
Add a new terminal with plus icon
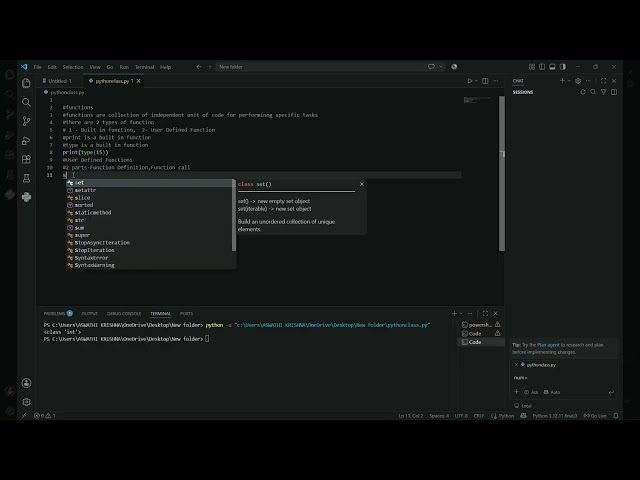point(454,313)
